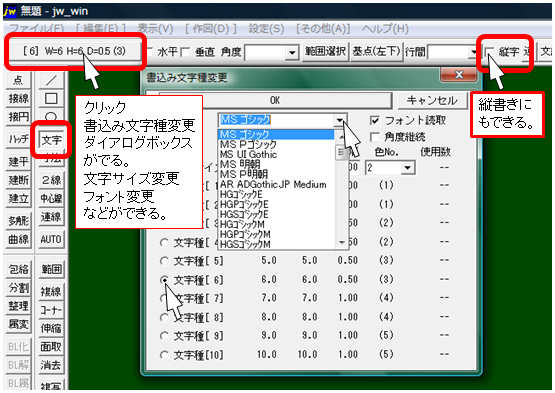555x393 pixels.
Task: Select the AUTO tool button
Action: point(51,239)
